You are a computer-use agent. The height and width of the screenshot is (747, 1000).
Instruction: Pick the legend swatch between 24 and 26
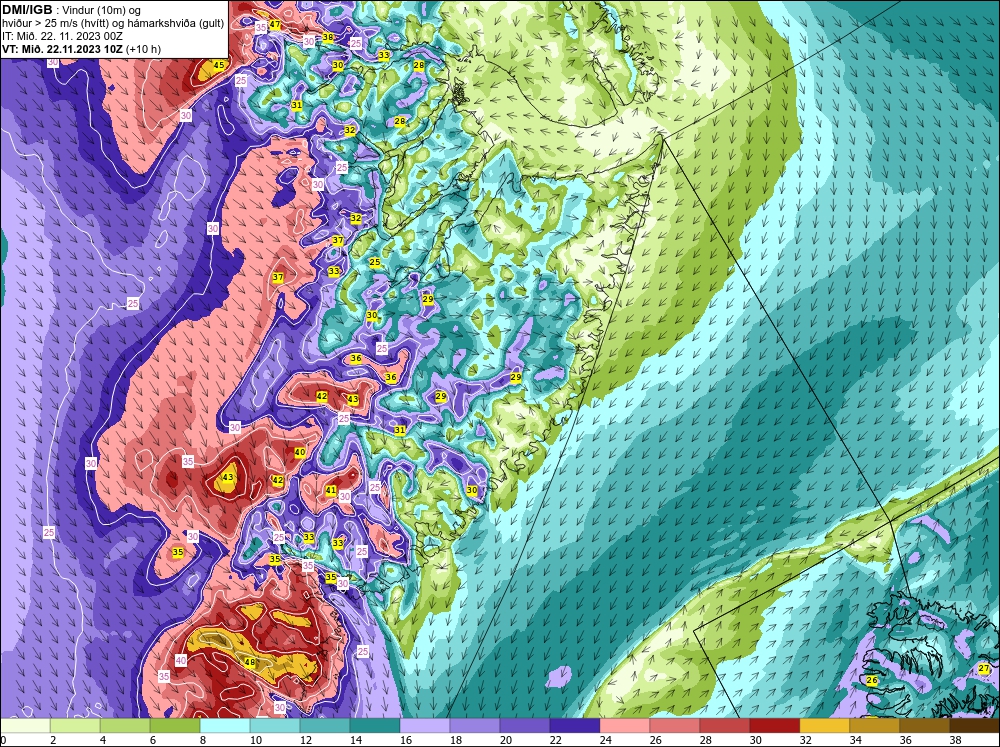coord(625,726)
